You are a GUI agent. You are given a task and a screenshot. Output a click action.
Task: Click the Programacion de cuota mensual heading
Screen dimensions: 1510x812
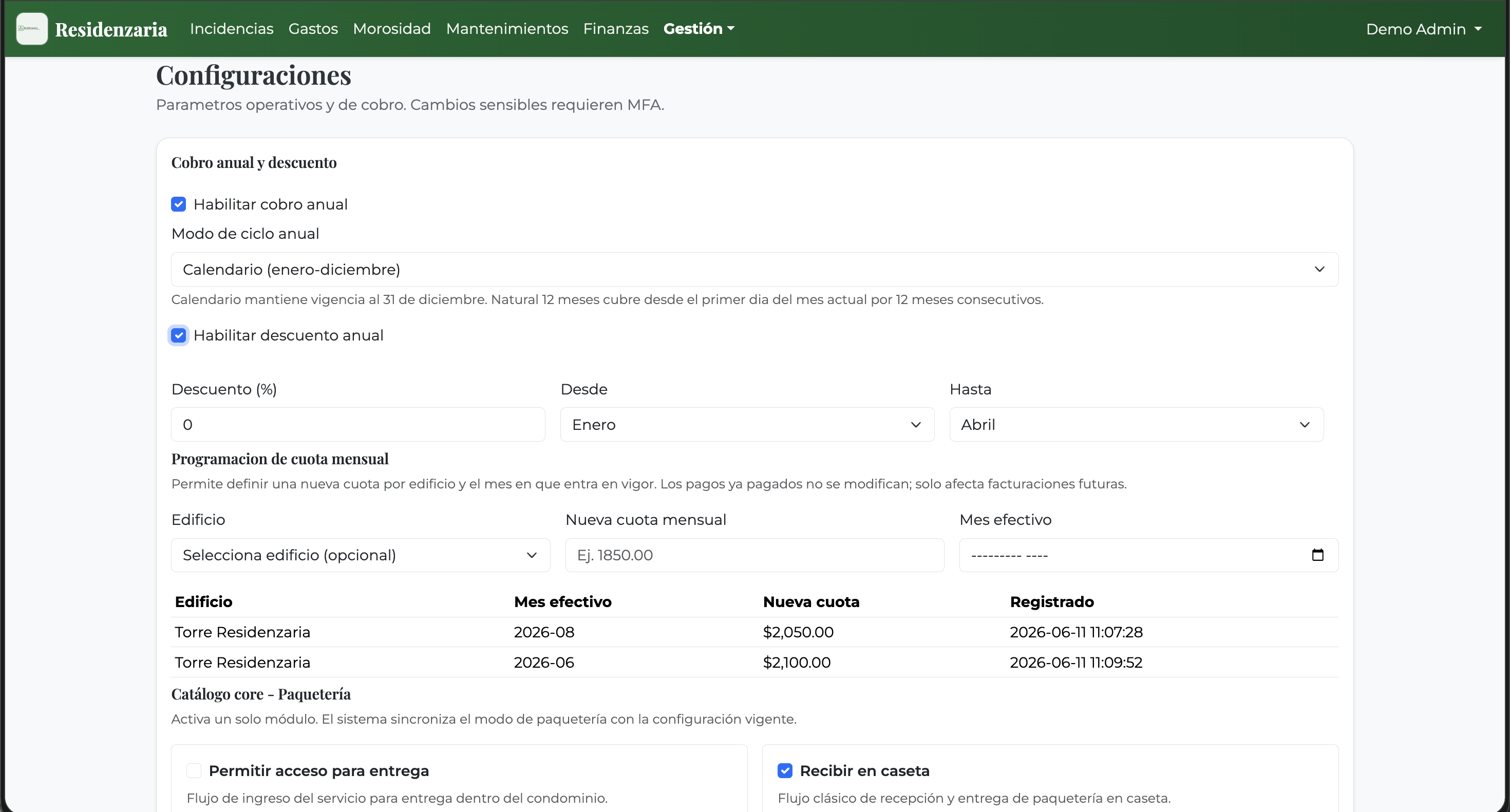coord(279,459)
